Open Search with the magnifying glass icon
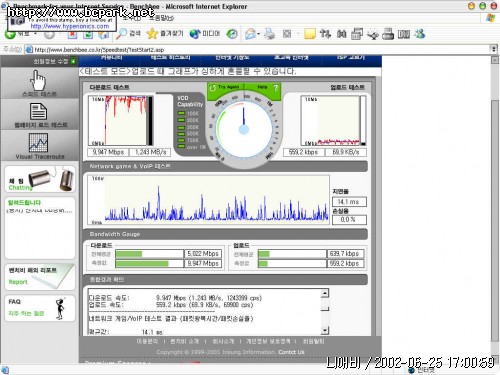This screenshot has width=500, height=375. point(121,34)
